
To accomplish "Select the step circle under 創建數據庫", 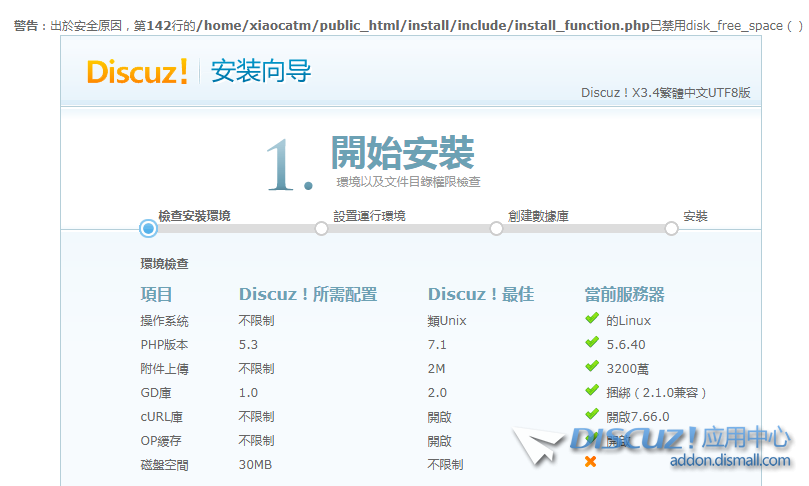I will 496,229.
